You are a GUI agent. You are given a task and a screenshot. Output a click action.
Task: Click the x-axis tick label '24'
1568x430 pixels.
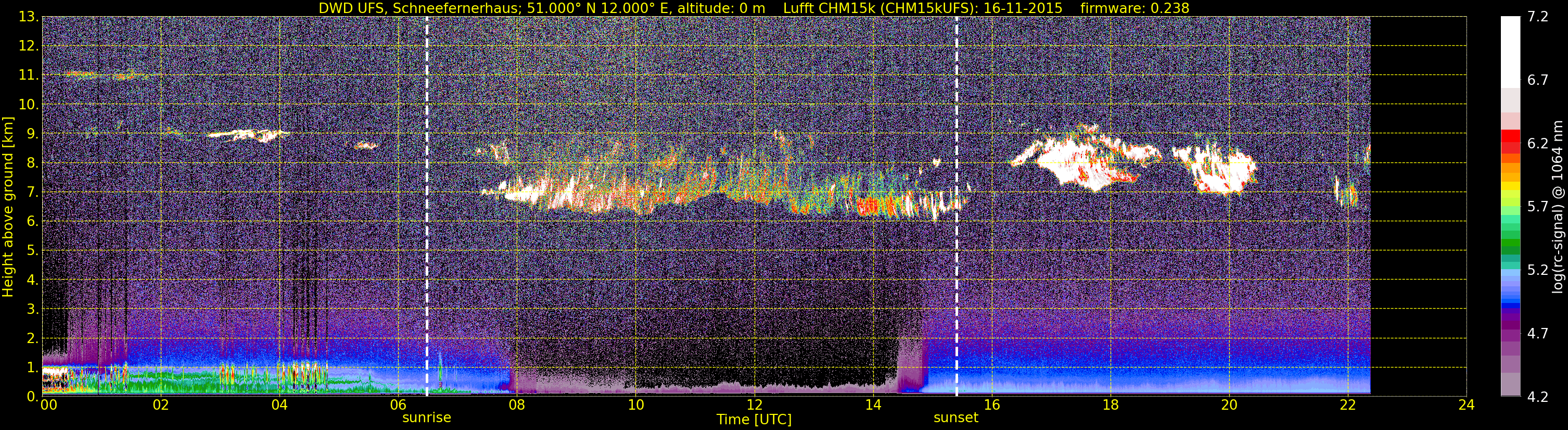[1467, 405]
